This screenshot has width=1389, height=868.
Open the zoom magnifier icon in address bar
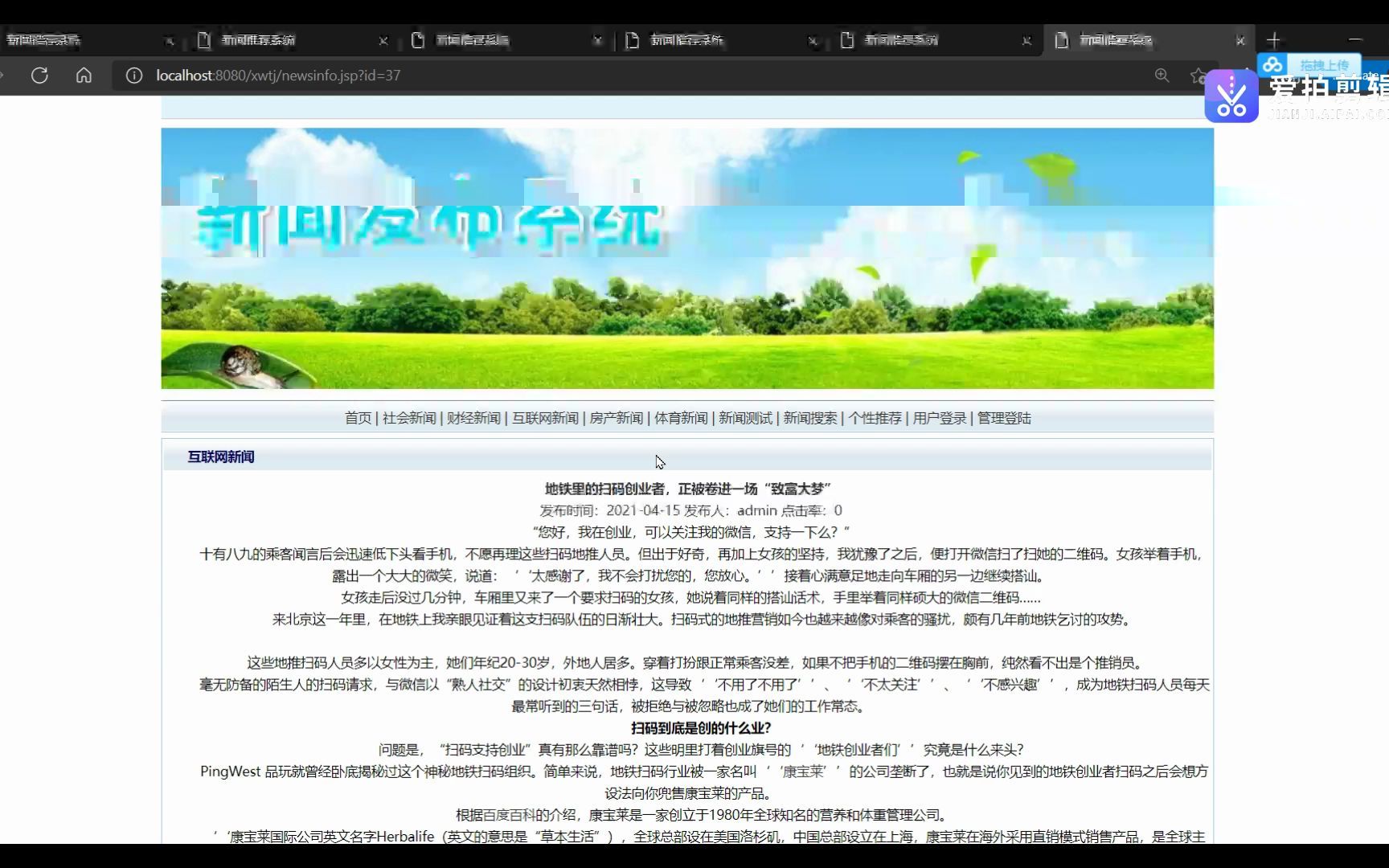1162,76
